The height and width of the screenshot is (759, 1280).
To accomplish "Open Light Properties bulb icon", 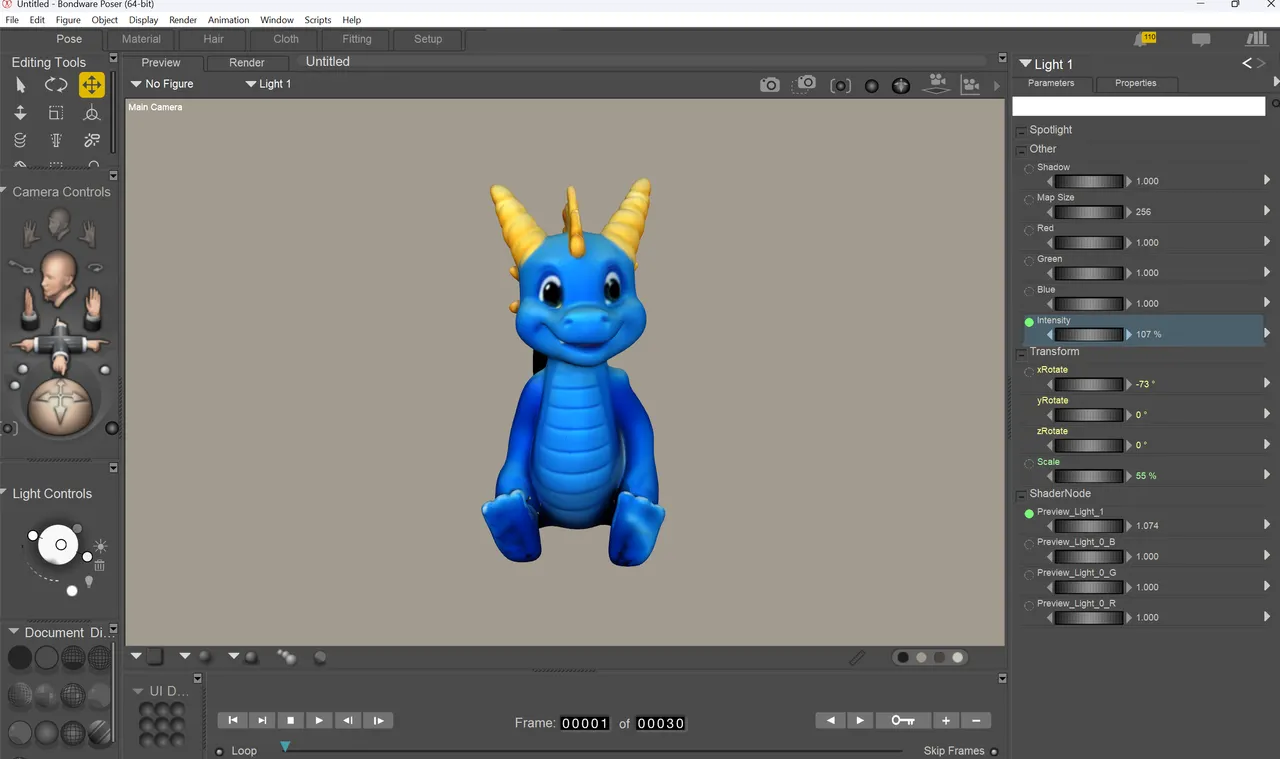I will coord(88,582).
